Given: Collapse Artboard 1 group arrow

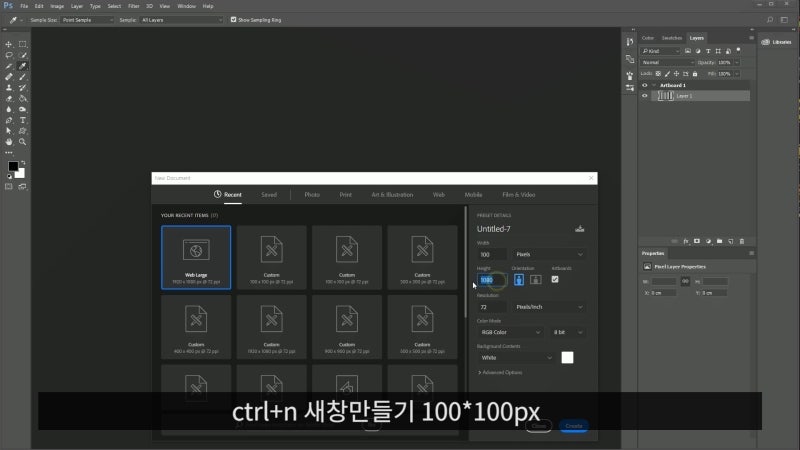Looking at the screenshot, I should (654, 85).
